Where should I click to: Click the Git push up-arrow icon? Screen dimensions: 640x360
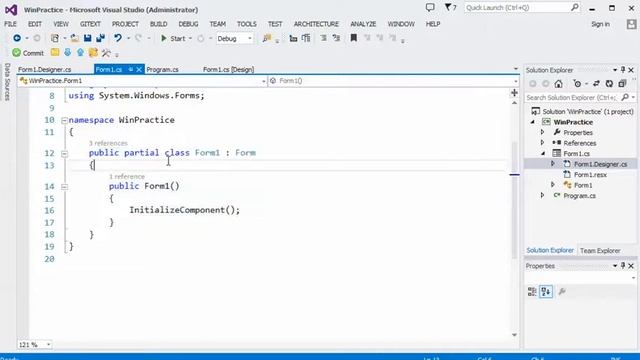coord(80,52)
